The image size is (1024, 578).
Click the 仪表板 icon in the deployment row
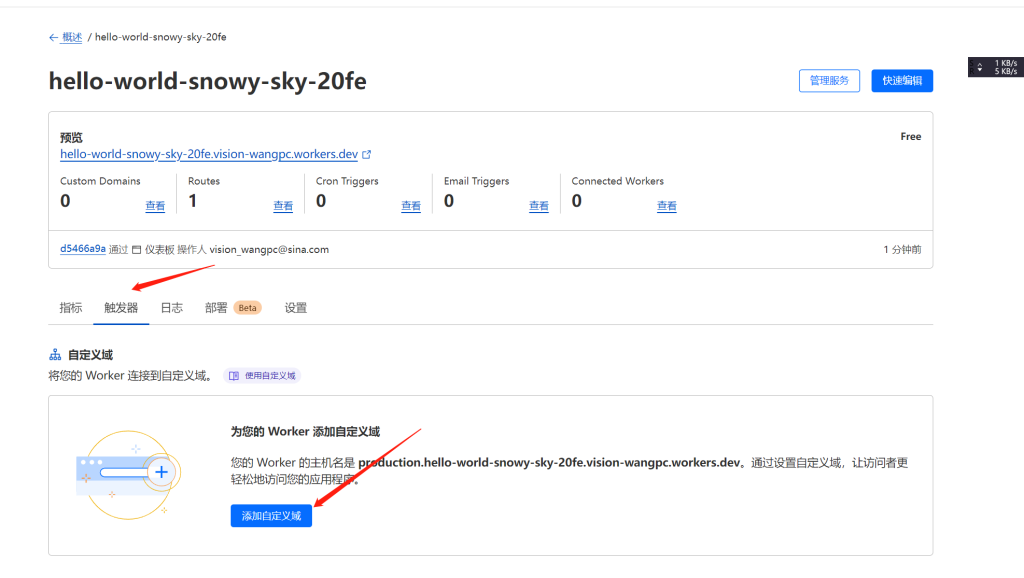point(137,249)
